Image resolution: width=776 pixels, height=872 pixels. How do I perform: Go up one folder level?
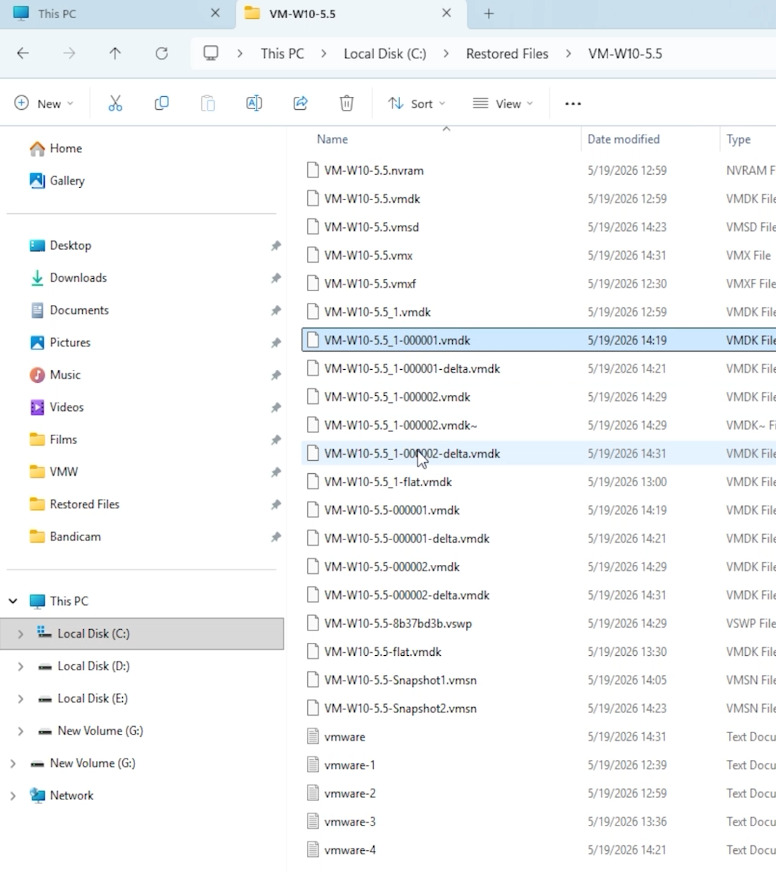coord(115,53)
